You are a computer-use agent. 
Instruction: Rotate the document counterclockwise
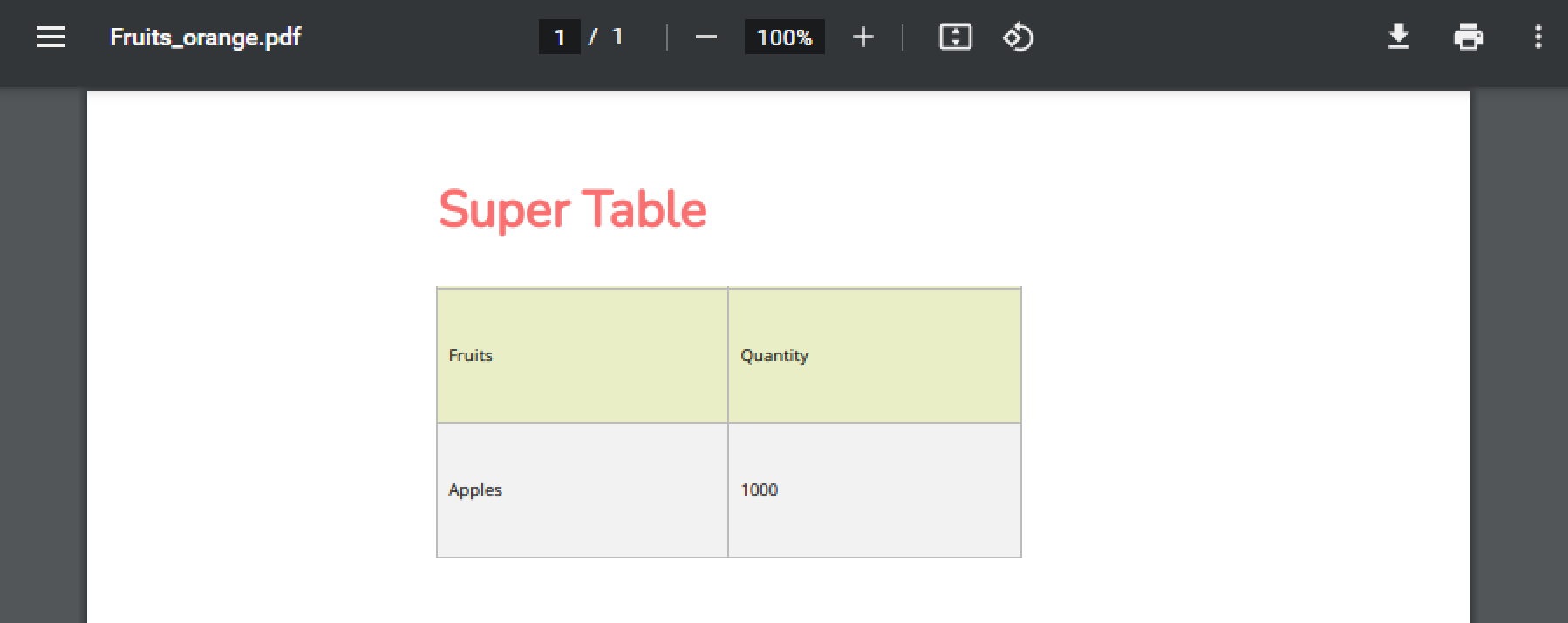coord(1018,38)
